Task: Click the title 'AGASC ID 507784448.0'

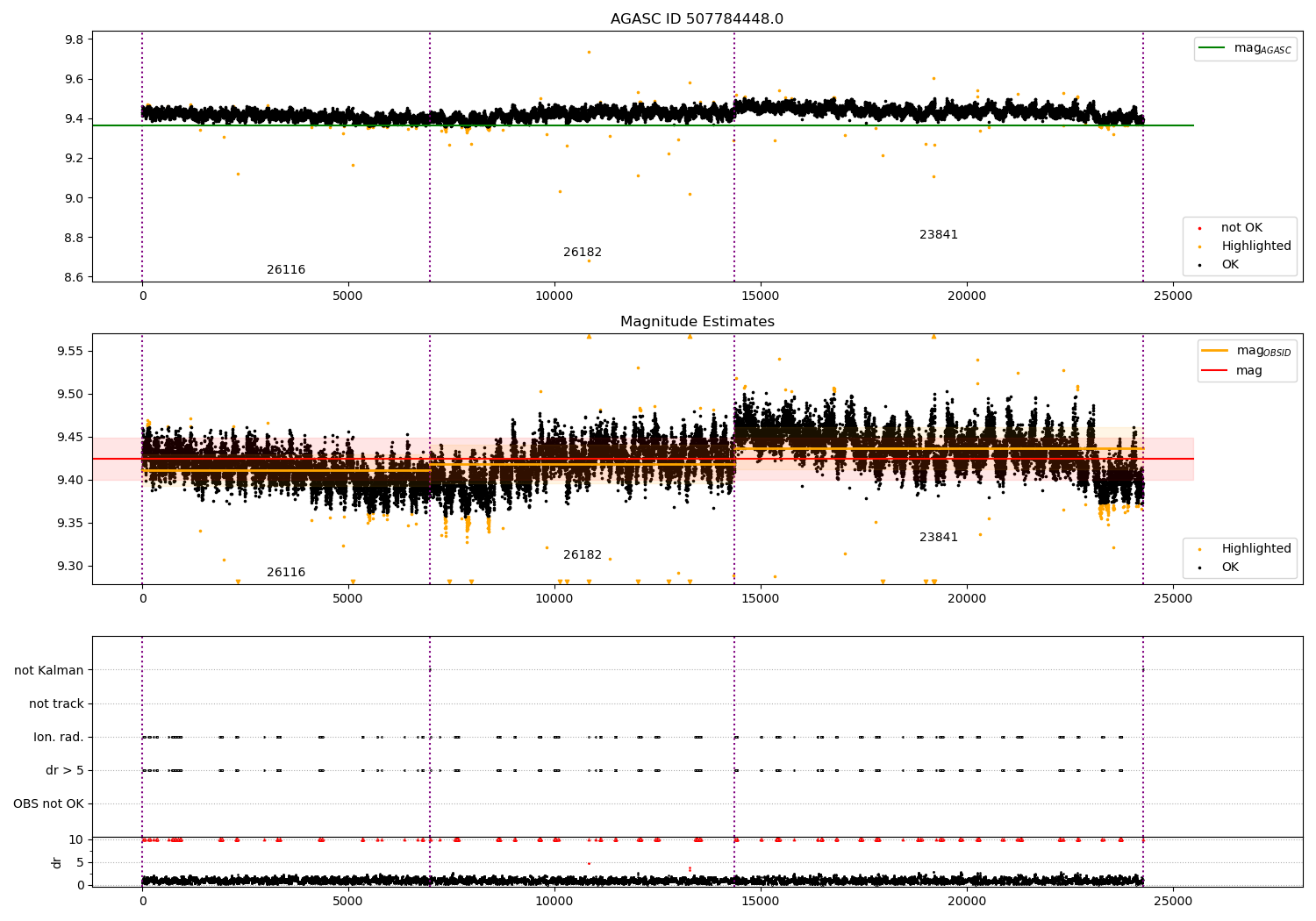Action: click(697, 19)
